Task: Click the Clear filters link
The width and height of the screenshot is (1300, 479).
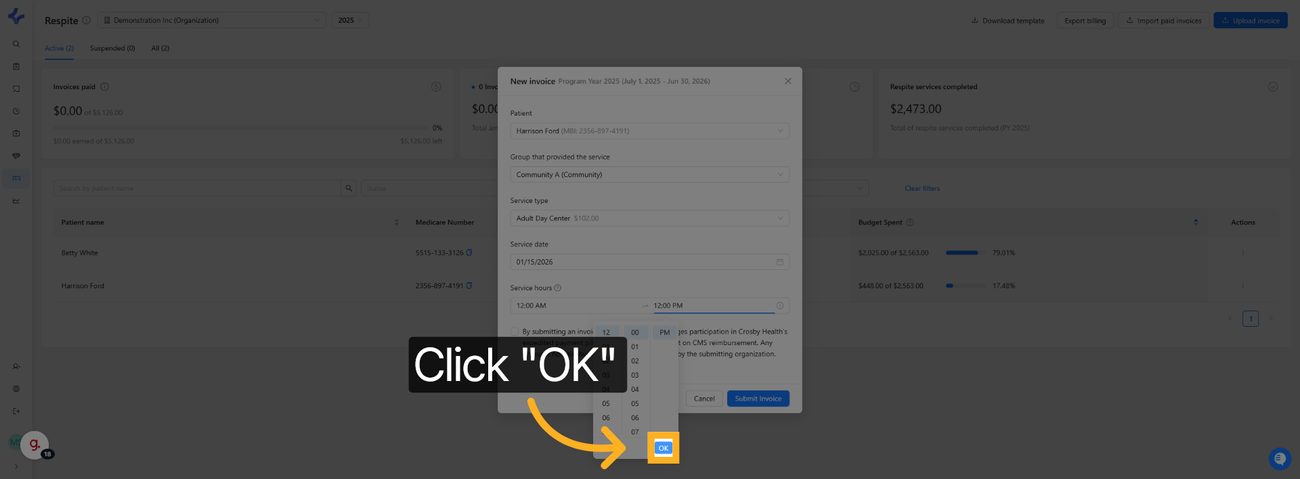Action: pyautogui.click(x=922, y=188)
